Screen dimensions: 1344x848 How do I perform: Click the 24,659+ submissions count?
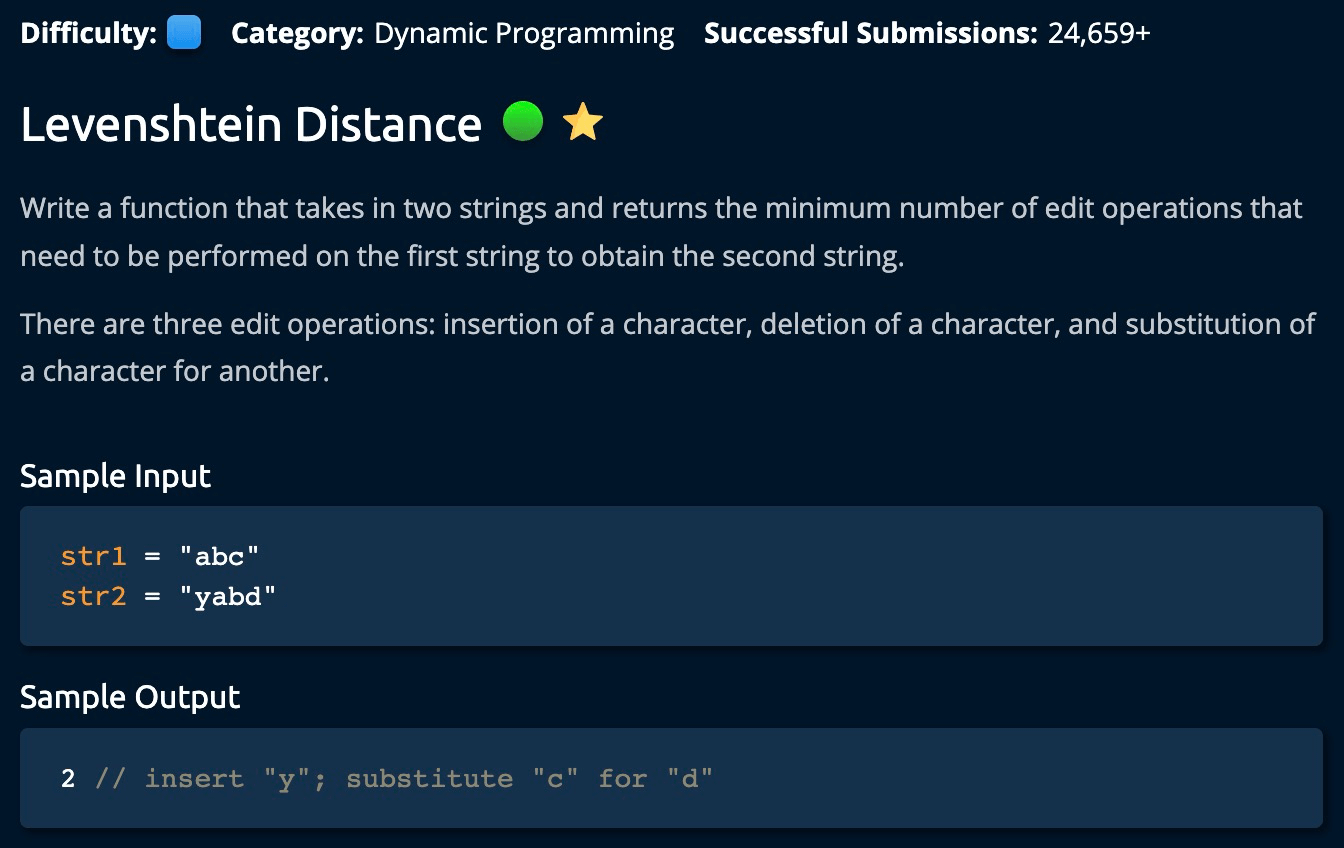coord(1099,33)
